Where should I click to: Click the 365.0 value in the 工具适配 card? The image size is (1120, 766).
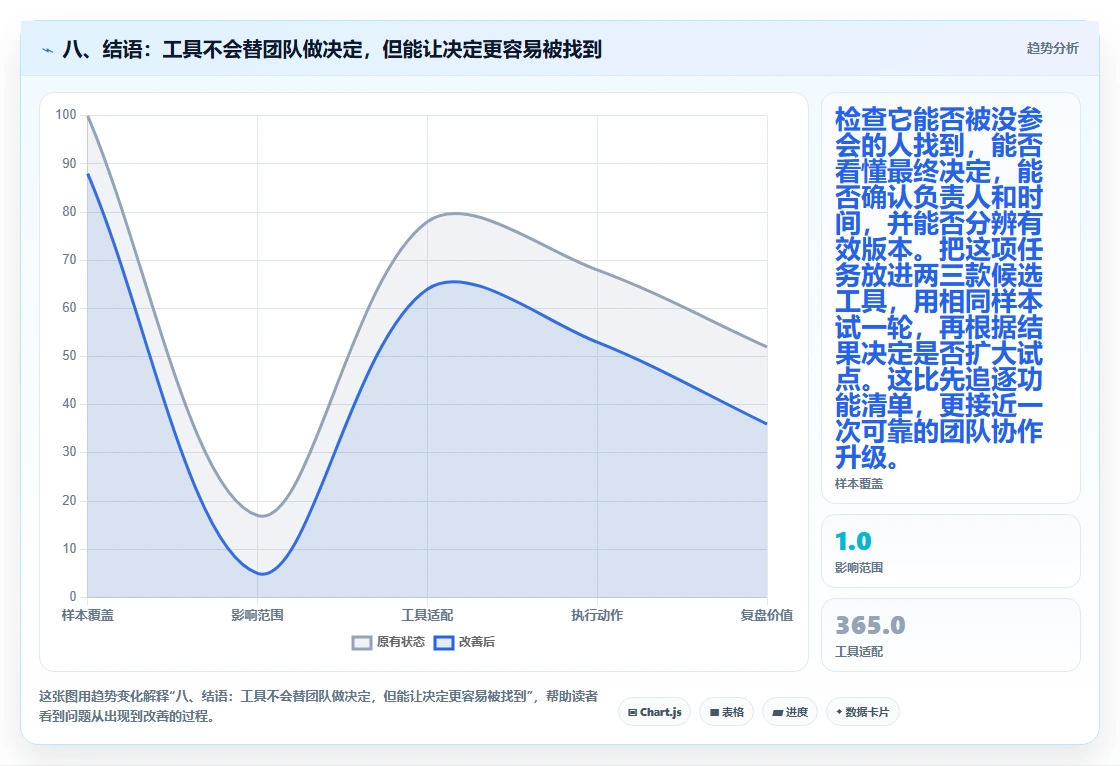click(870, 625)
